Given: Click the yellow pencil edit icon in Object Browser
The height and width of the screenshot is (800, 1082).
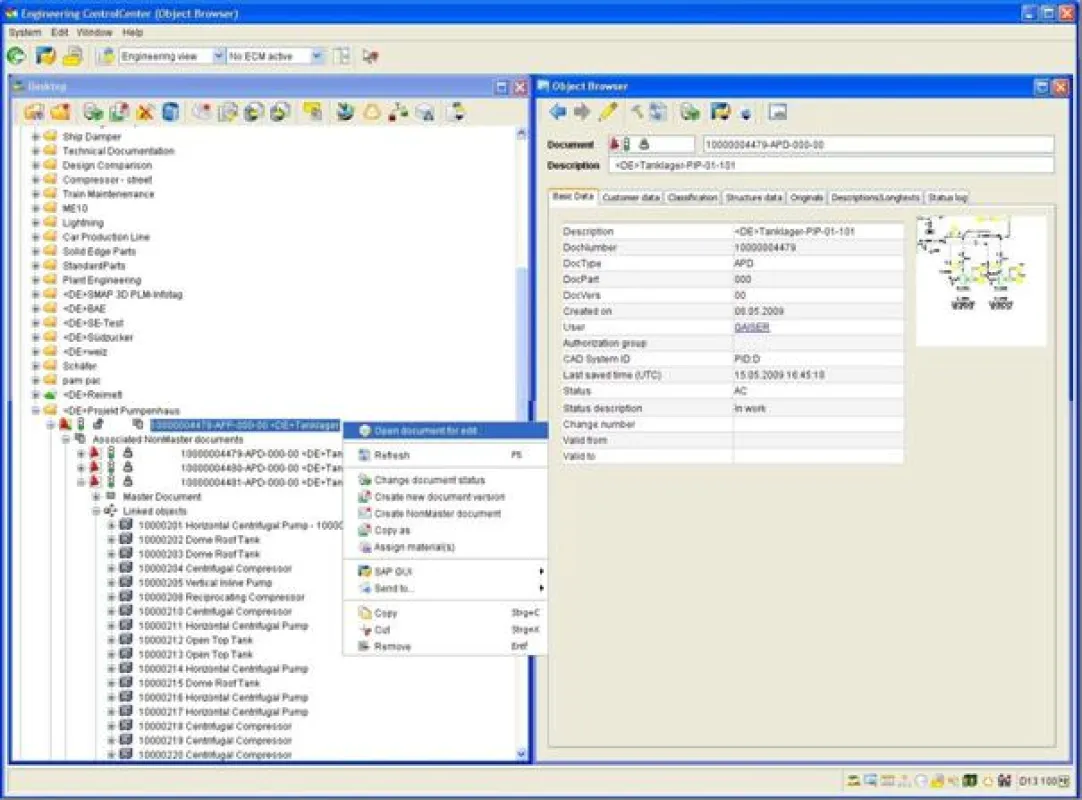Looking at the screenshot, I should pos(608,112).
